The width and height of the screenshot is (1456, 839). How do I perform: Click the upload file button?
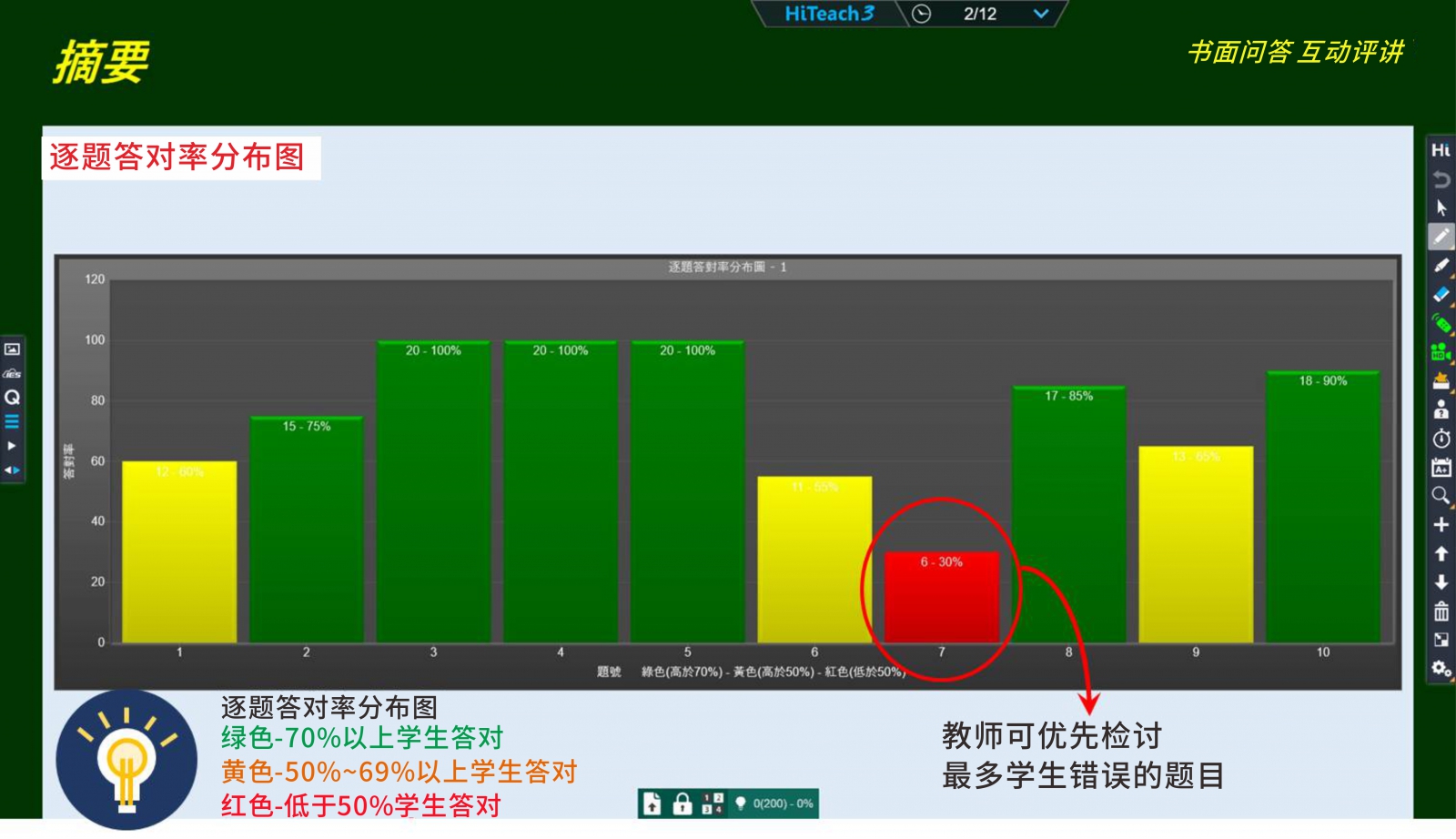[x=652, y=804]
